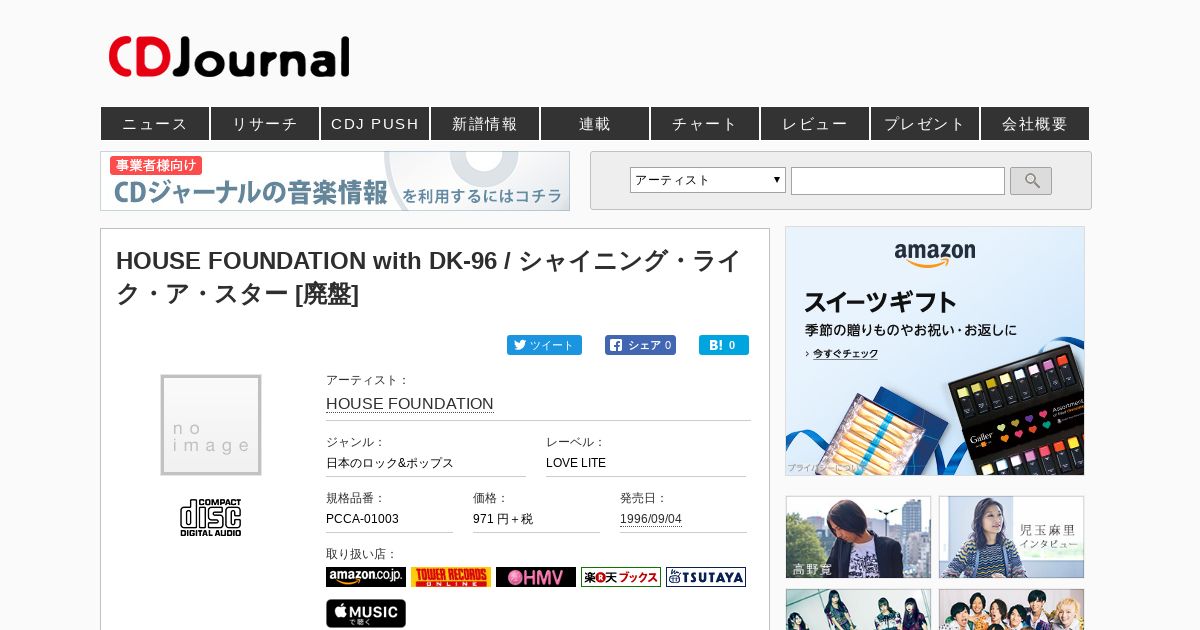
Task: Open the 会社概要 menu item
Action: [x=1035, y=124]
